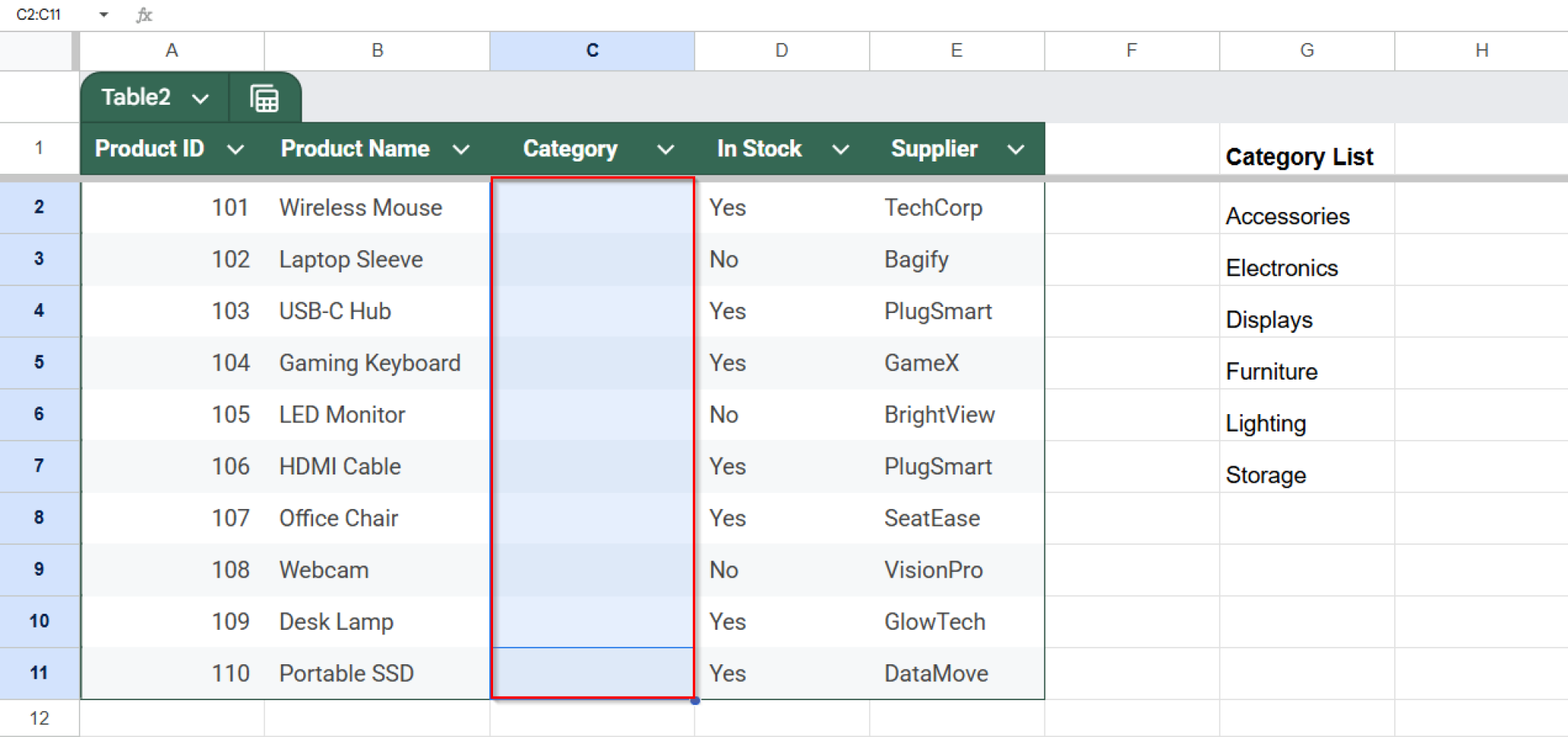Open the Category column dropdown arrow

point(666,149)
